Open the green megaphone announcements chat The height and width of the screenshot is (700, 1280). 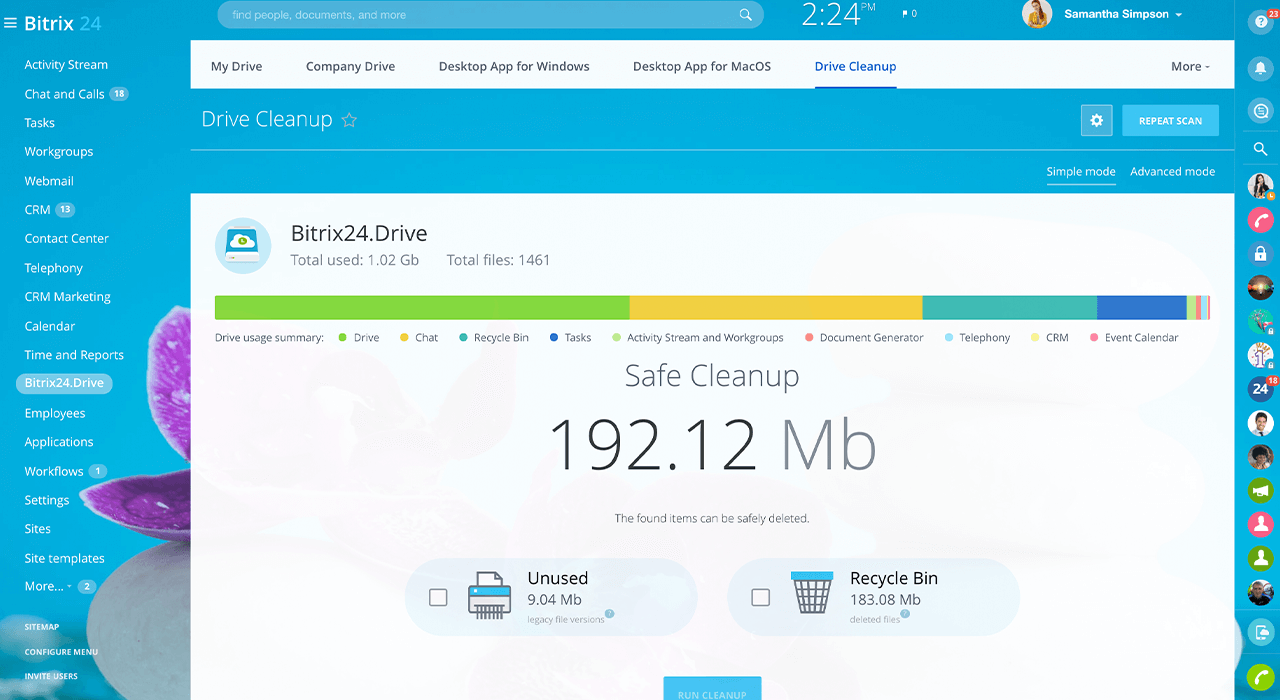tap(1260, 491)
